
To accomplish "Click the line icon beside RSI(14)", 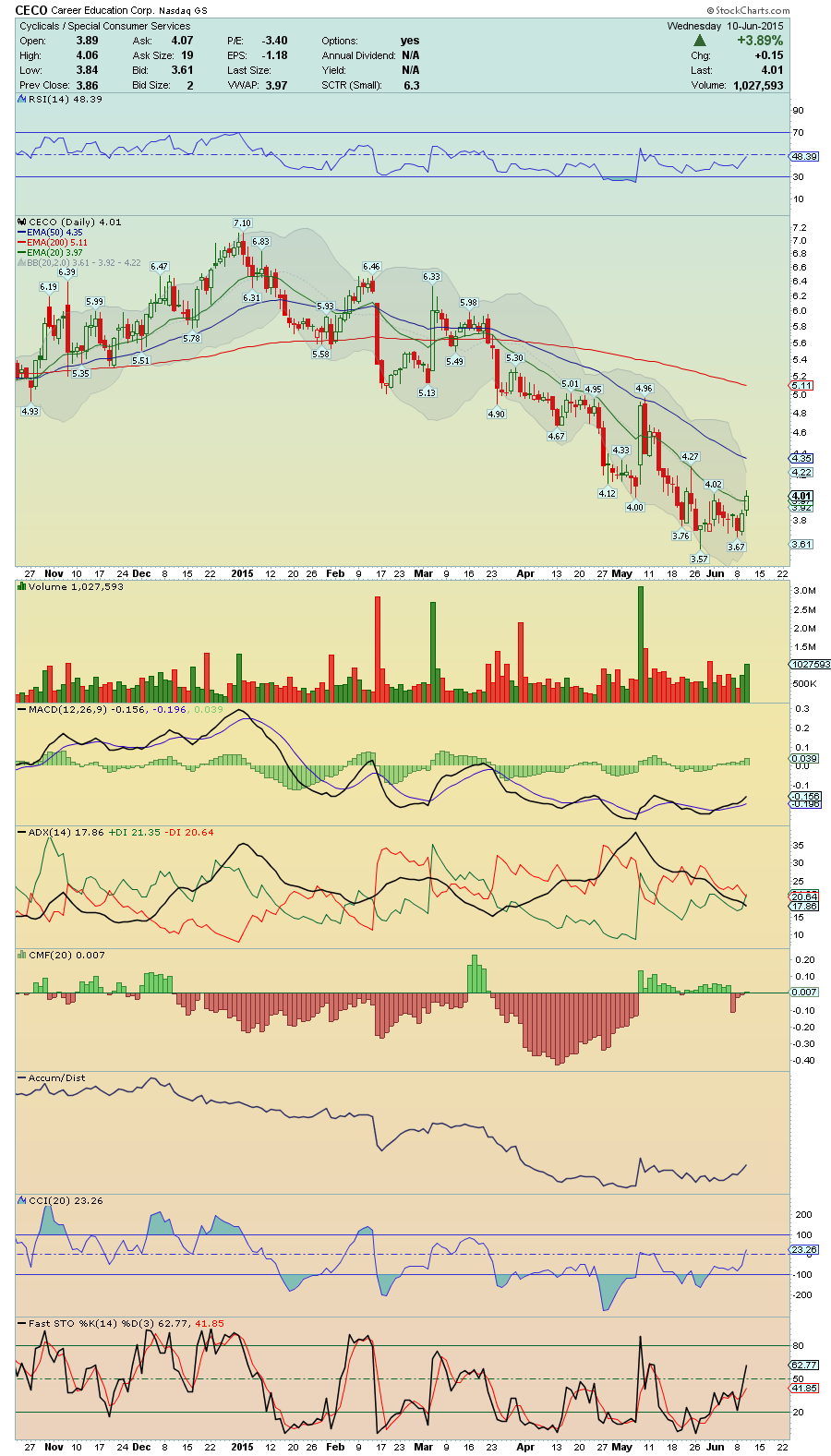I will 22,99.
